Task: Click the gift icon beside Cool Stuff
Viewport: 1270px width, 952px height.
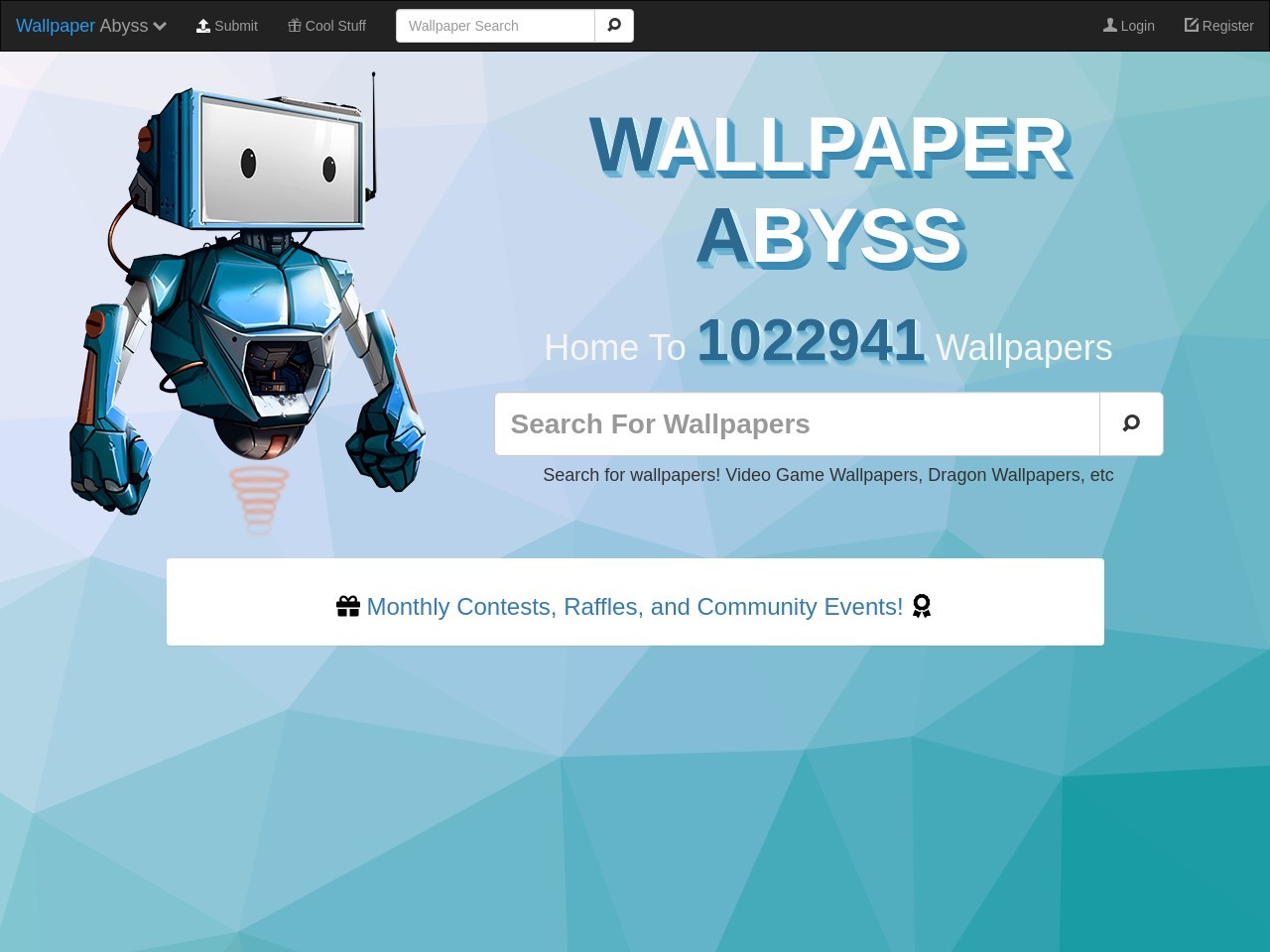Action: 295,26
